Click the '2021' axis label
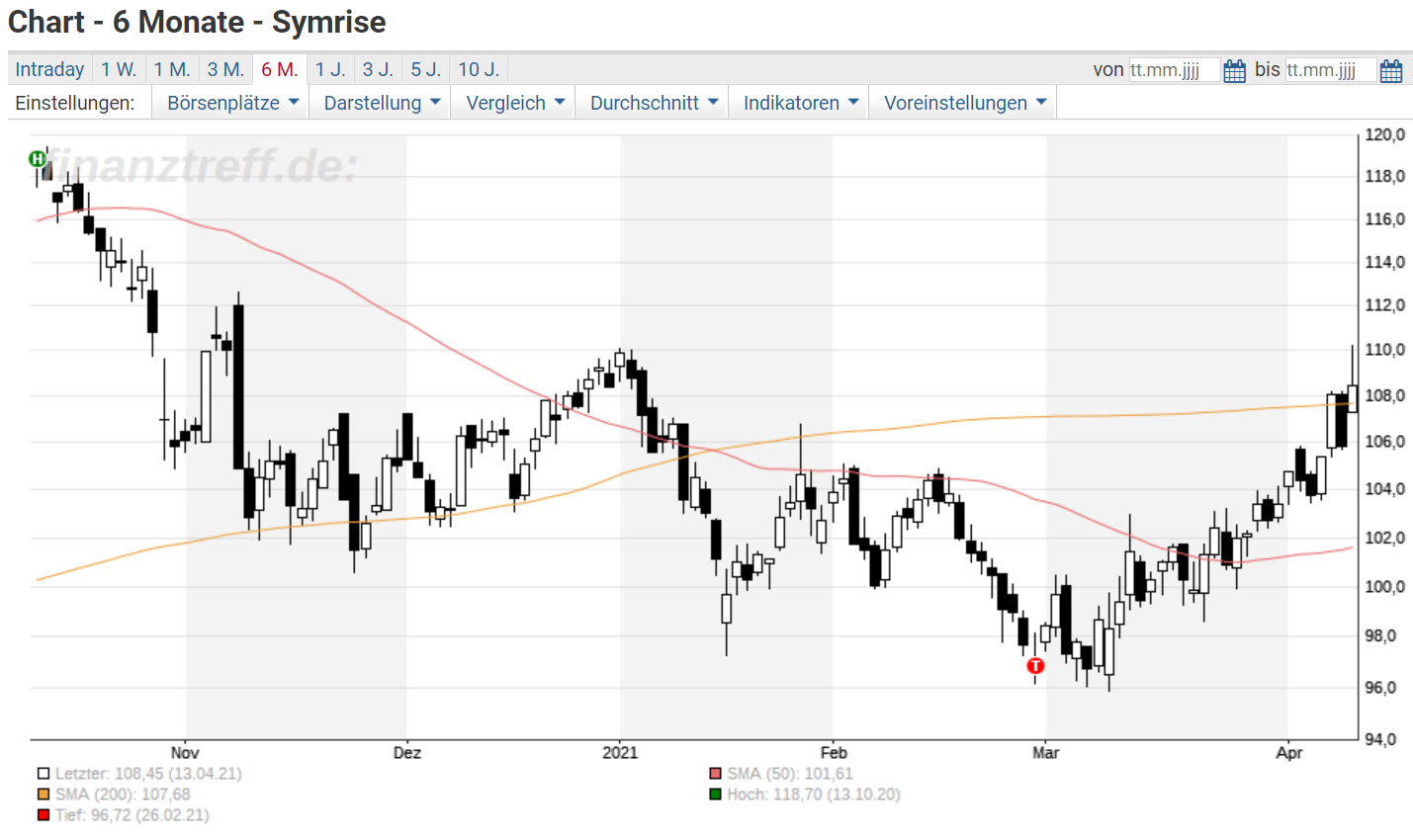Image resolution: width=1413 pixels, height=840 pixels. 620,753
